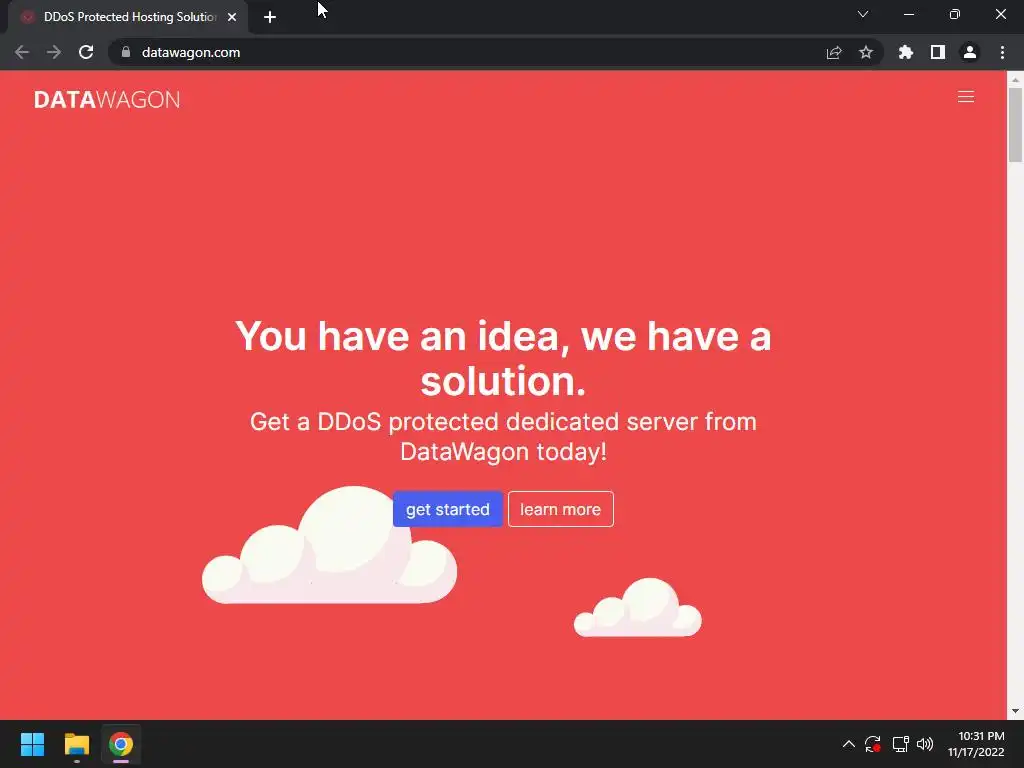Select the DDoS Protected Hosting Solutions tab
Screen dimensions: 1024x768
[127, 17]
